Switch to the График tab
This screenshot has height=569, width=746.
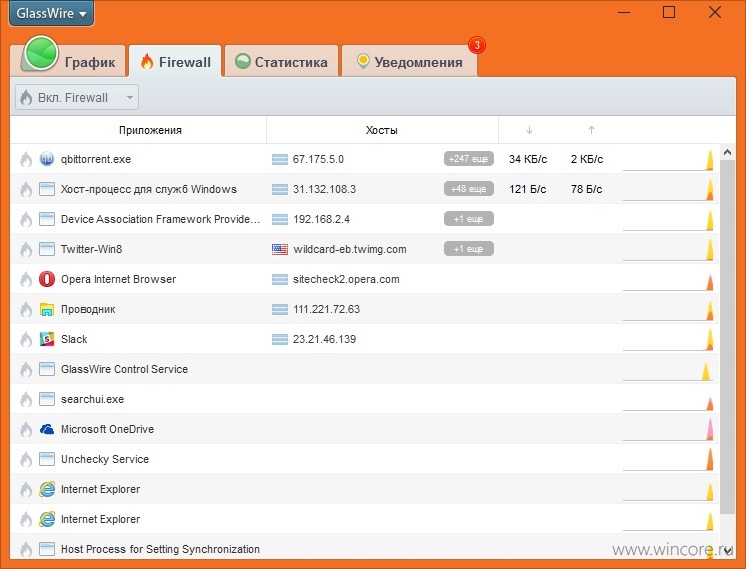(x=69, y=61)
